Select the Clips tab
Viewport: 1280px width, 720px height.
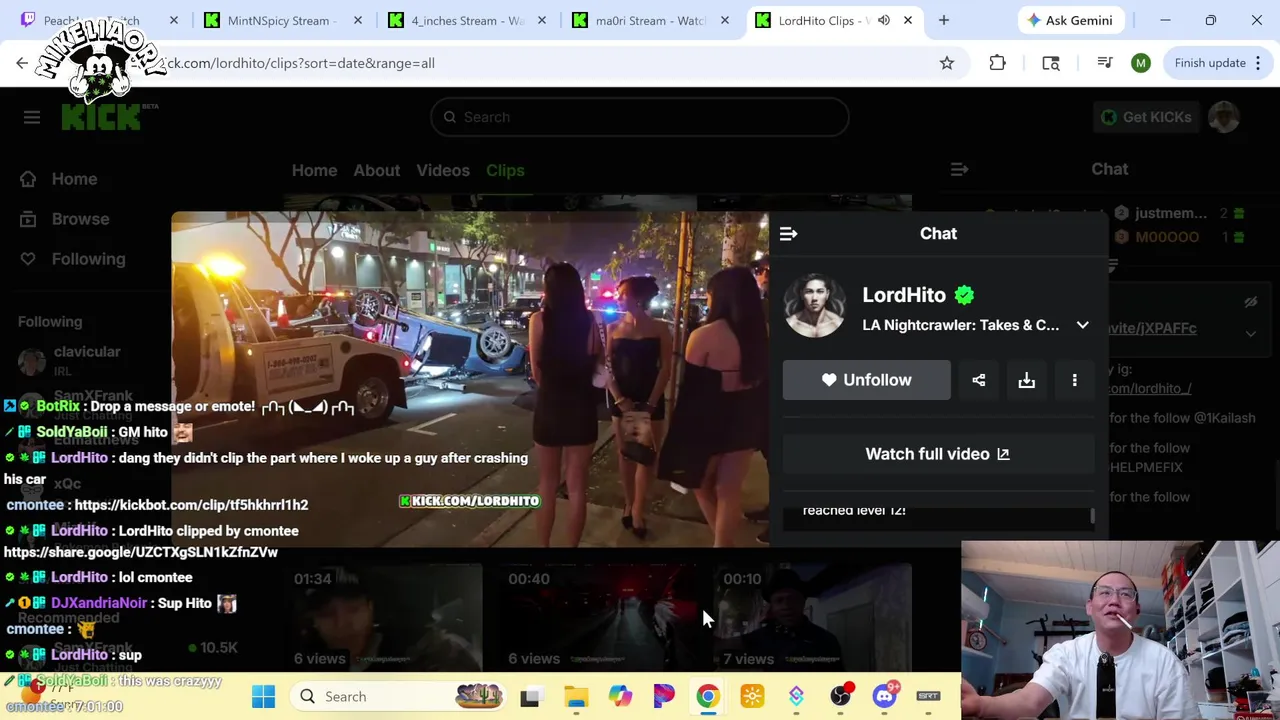coord(505,170)
